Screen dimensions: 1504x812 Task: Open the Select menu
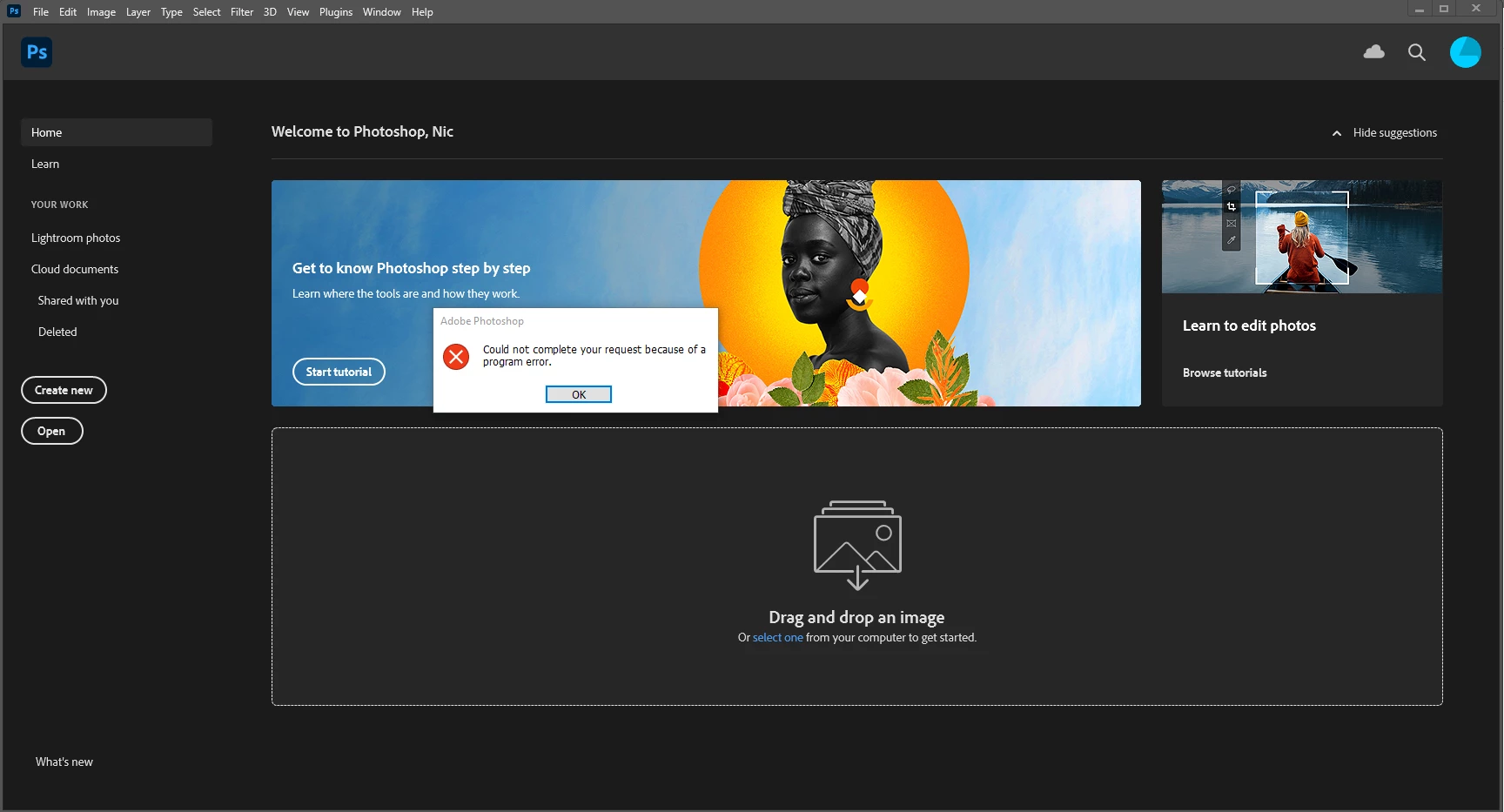click(206, 12)
